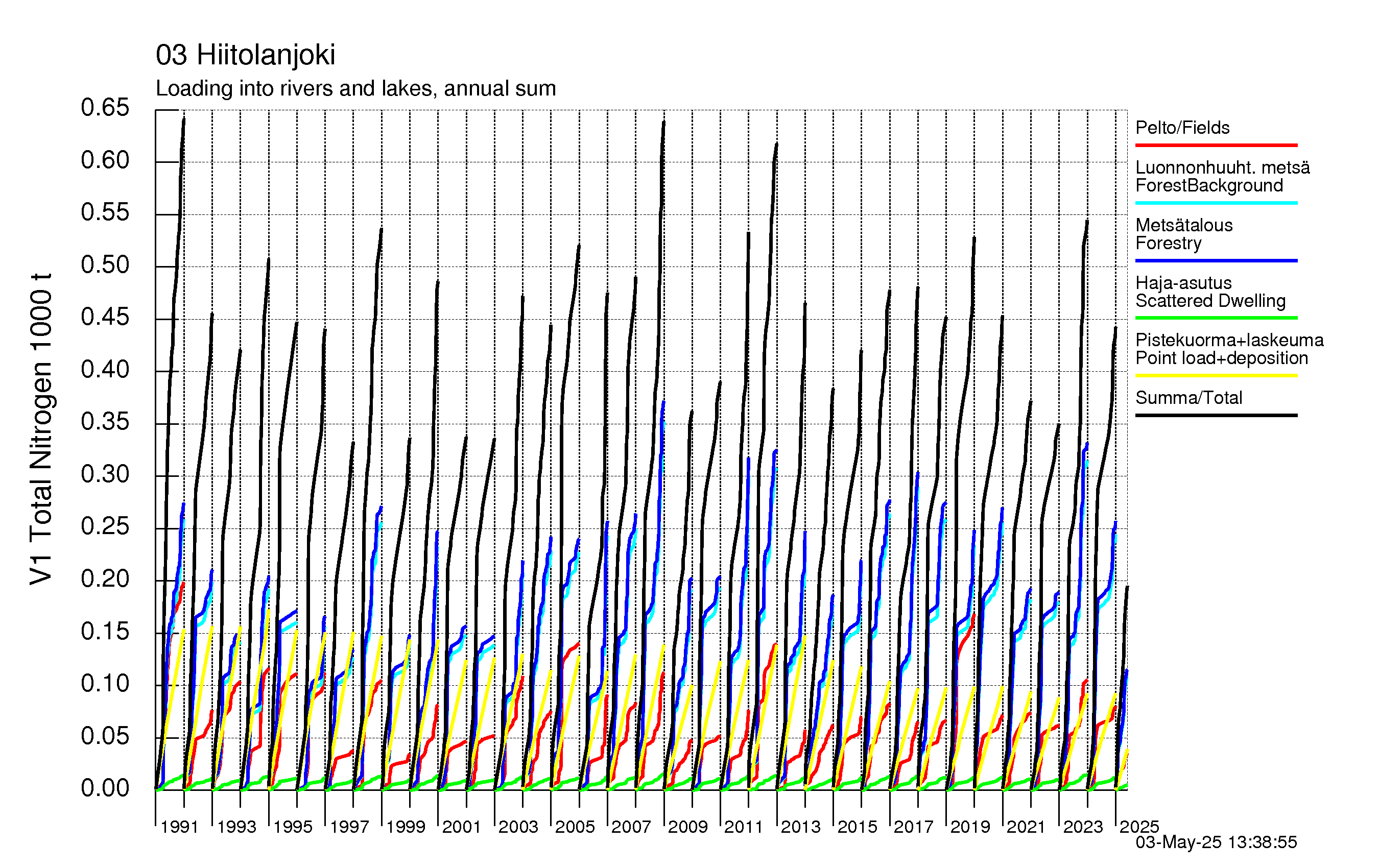The image size is (1379, 868).
Task: Click the x-axis year label 1993
Action: point(236,827)
